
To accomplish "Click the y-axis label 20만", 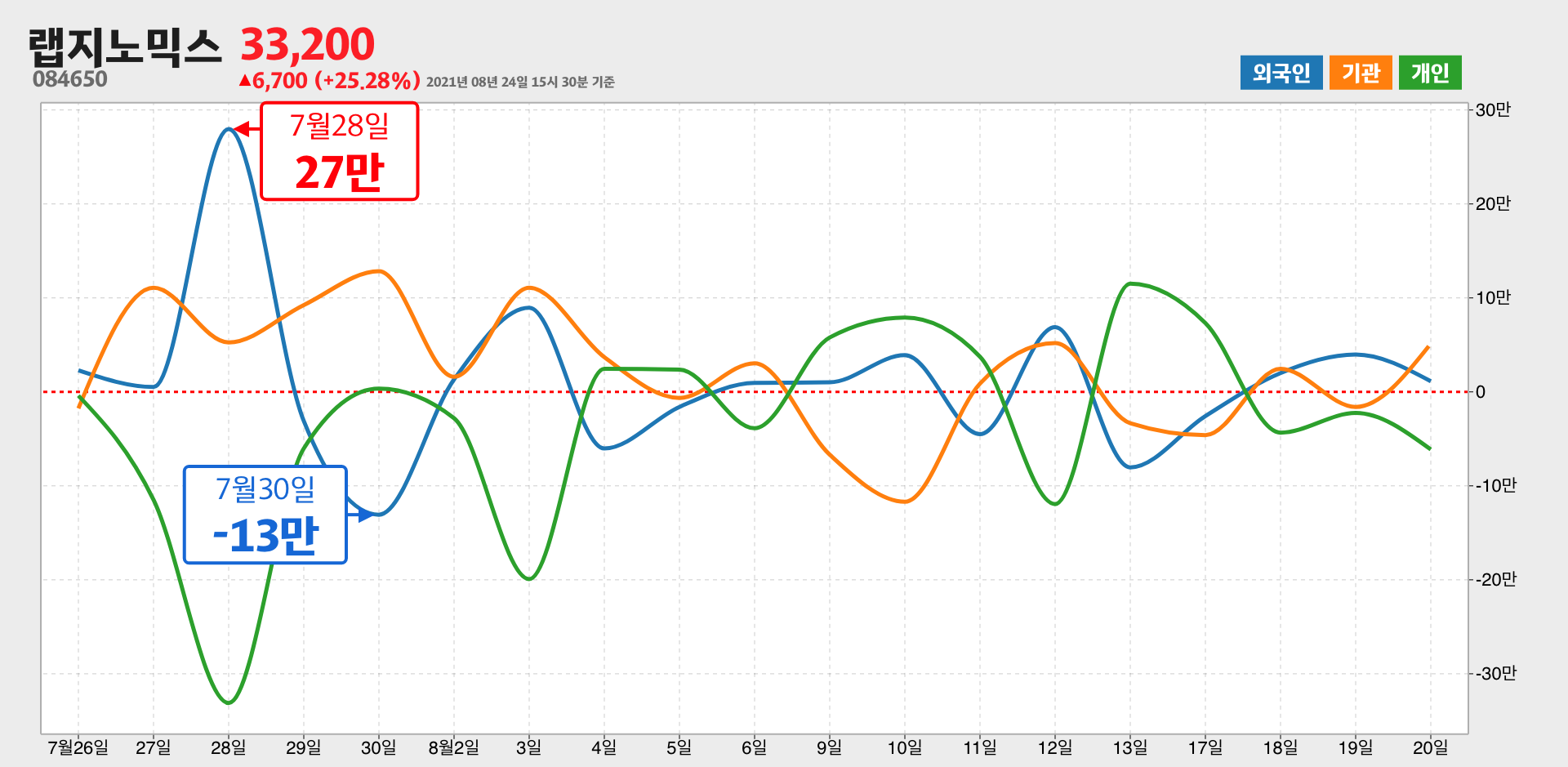I will [x=1493, y=204].
